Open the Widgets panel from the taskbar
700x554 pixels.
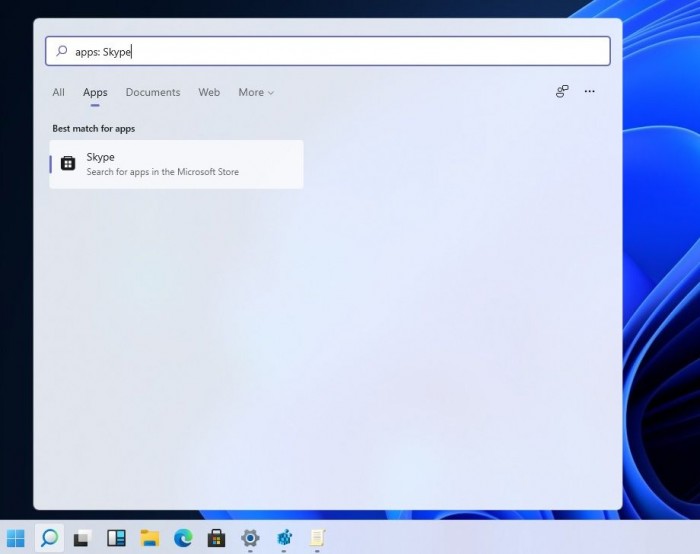tap(116, 538)
